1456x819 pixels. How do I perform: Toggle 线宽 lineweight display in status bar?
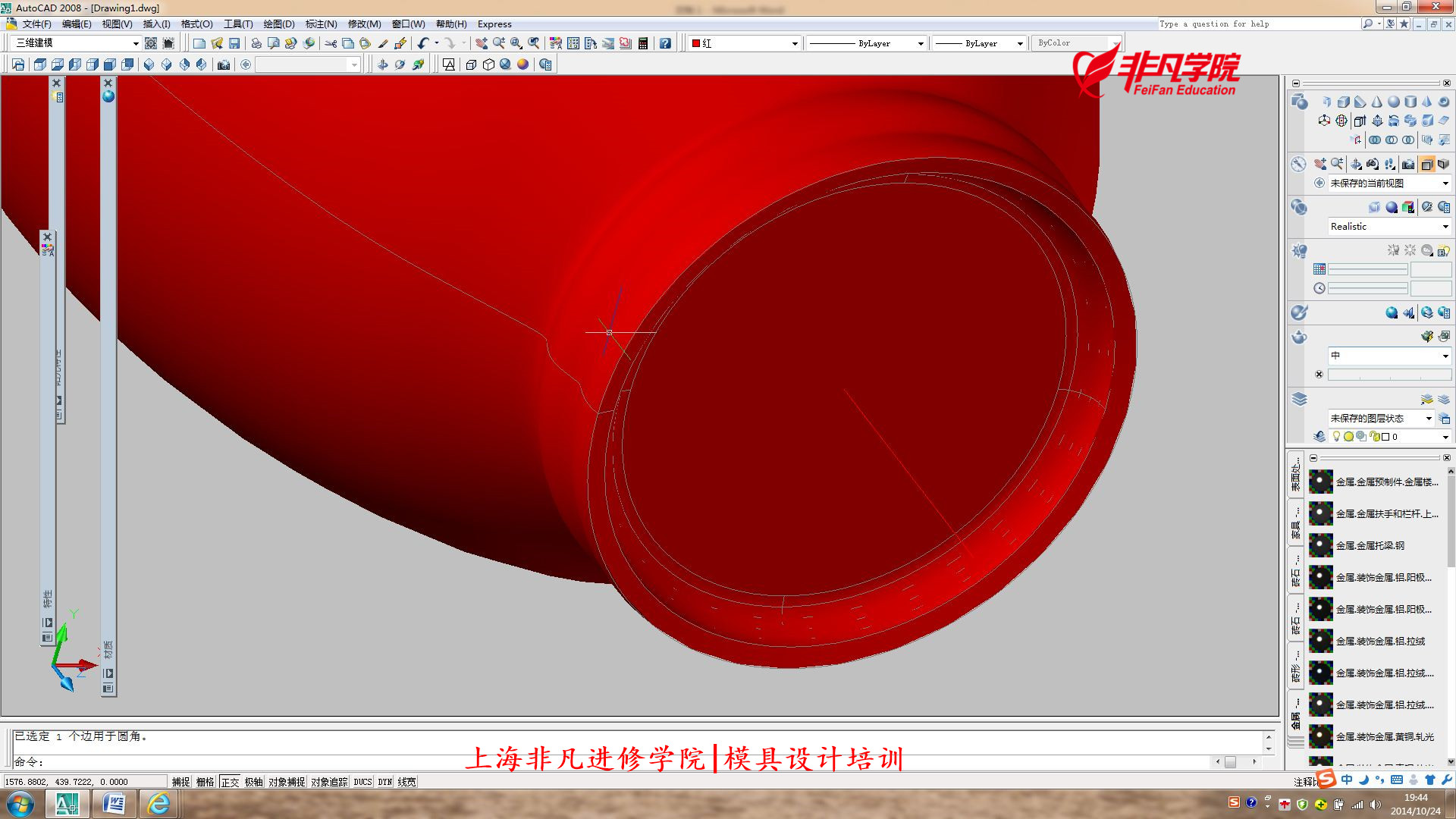(x=407, y=782)
